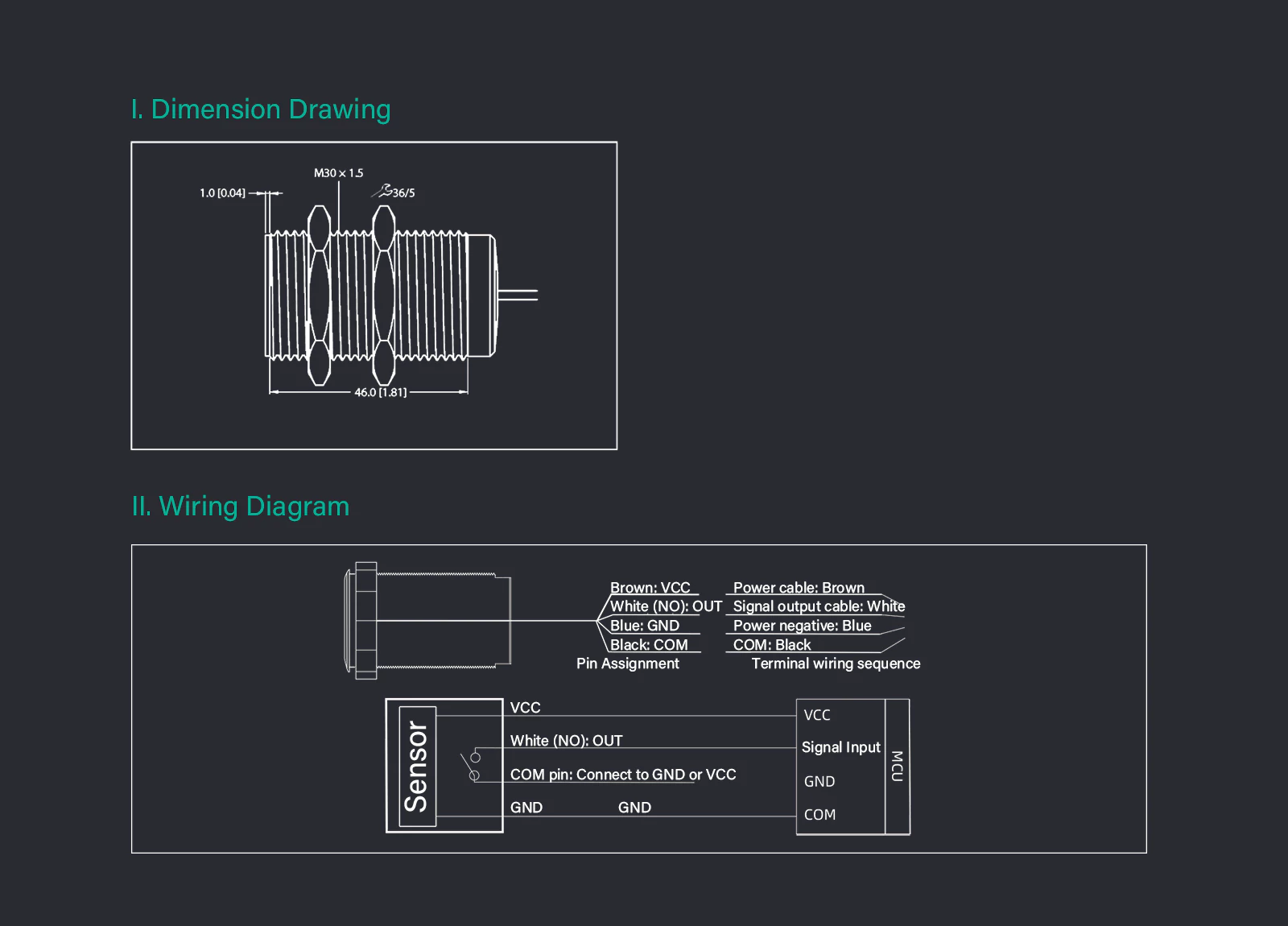1288x926 pixels.
Task: Click the wrench icon beside 36/5
Action: (382, 191)
